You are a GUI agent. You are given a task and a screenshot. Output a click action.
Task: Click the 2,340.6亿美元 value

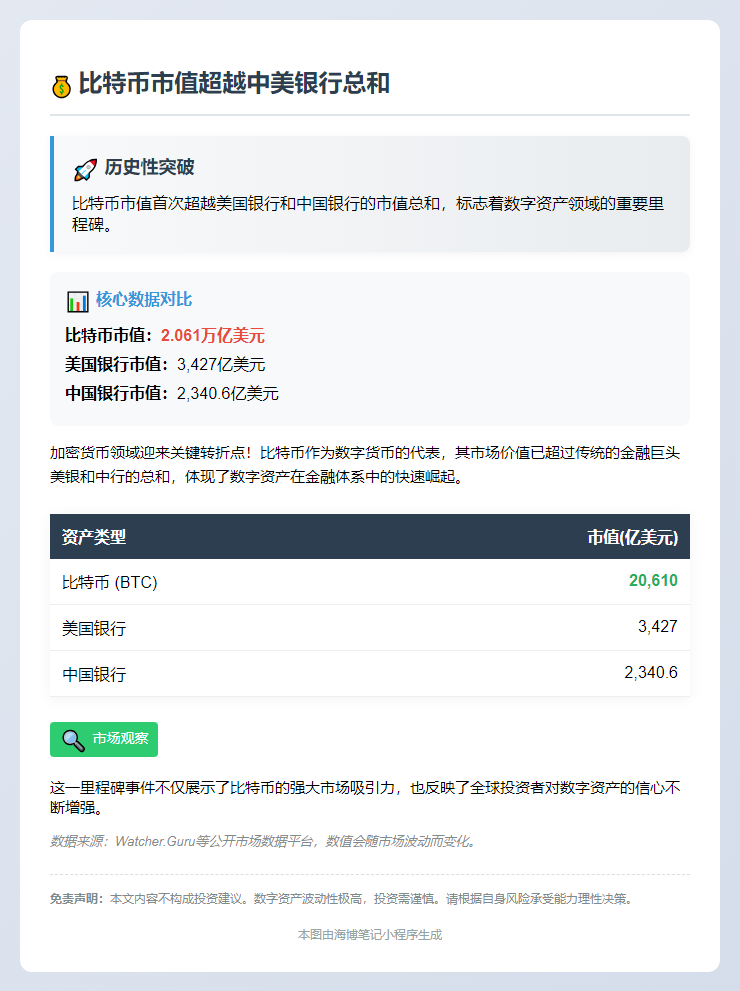(228, 394)
